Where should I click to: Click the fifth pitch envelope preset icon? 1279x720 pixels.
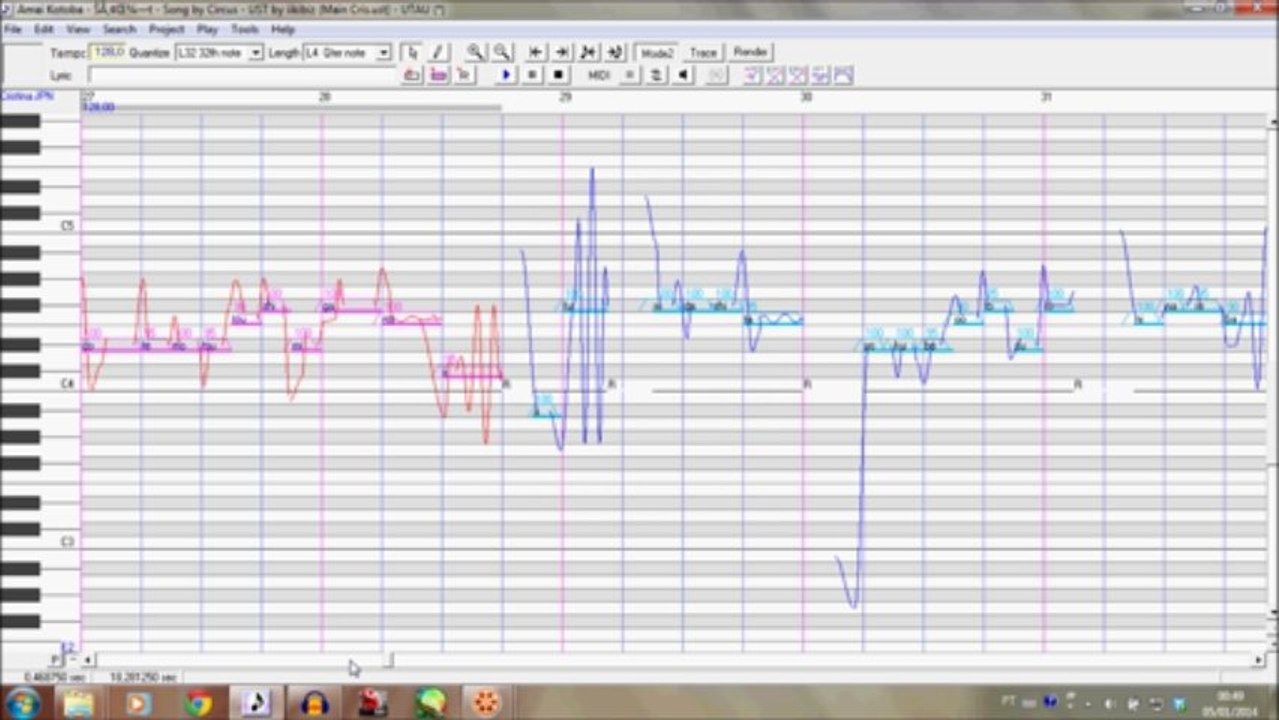tap(843, 75)
